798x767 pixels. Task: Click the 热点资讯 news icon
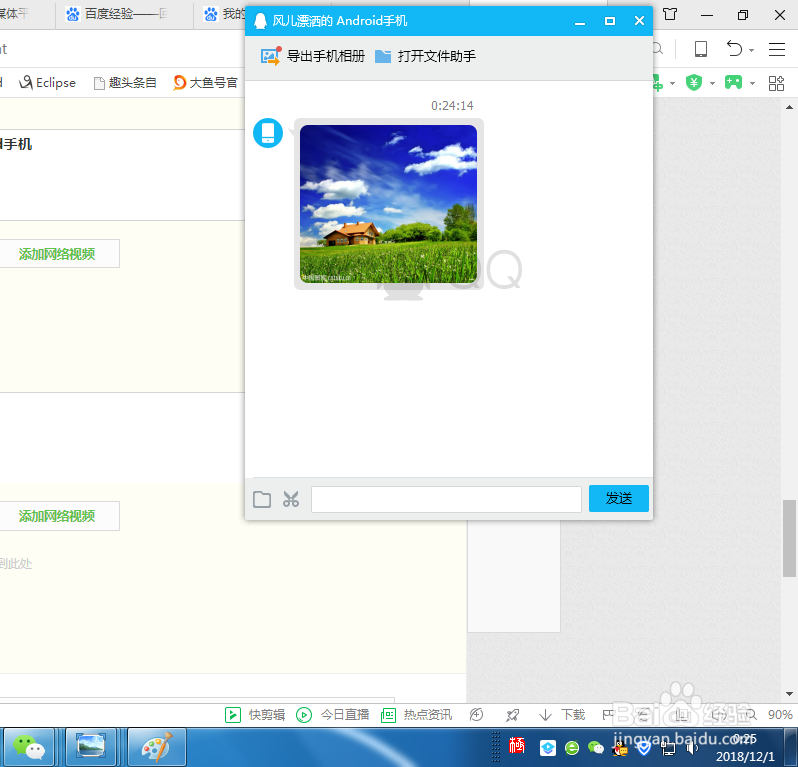[388, 715]
